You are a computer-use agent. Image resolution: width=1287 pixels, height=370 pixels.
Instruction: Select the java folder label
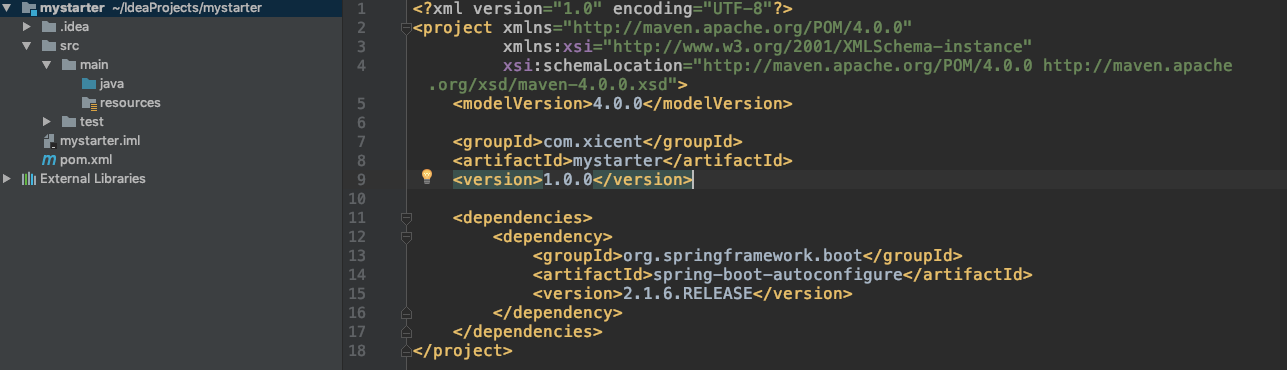coord(112,84)
